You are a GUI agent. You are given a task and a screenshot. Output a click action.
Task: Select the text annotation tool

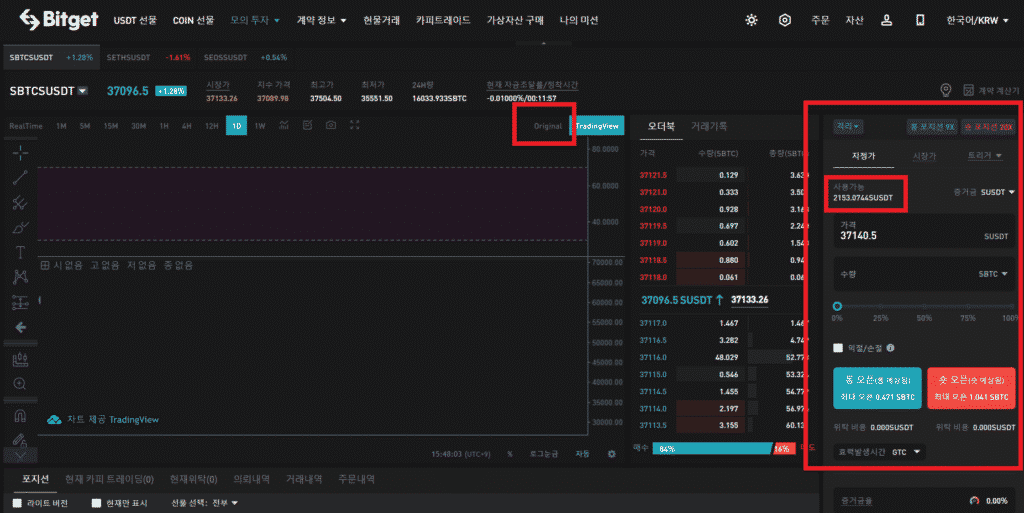click(x=20, y=252)
